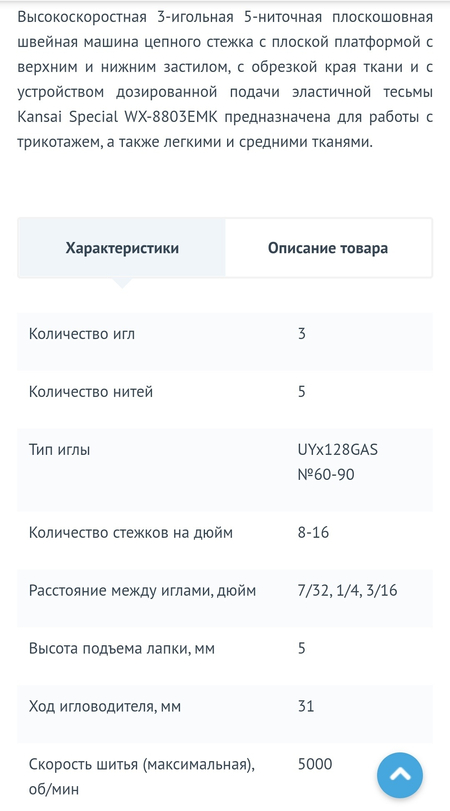Click the 5000 sewing speed value
The image size is (450, 811).
tap(315, 764)
